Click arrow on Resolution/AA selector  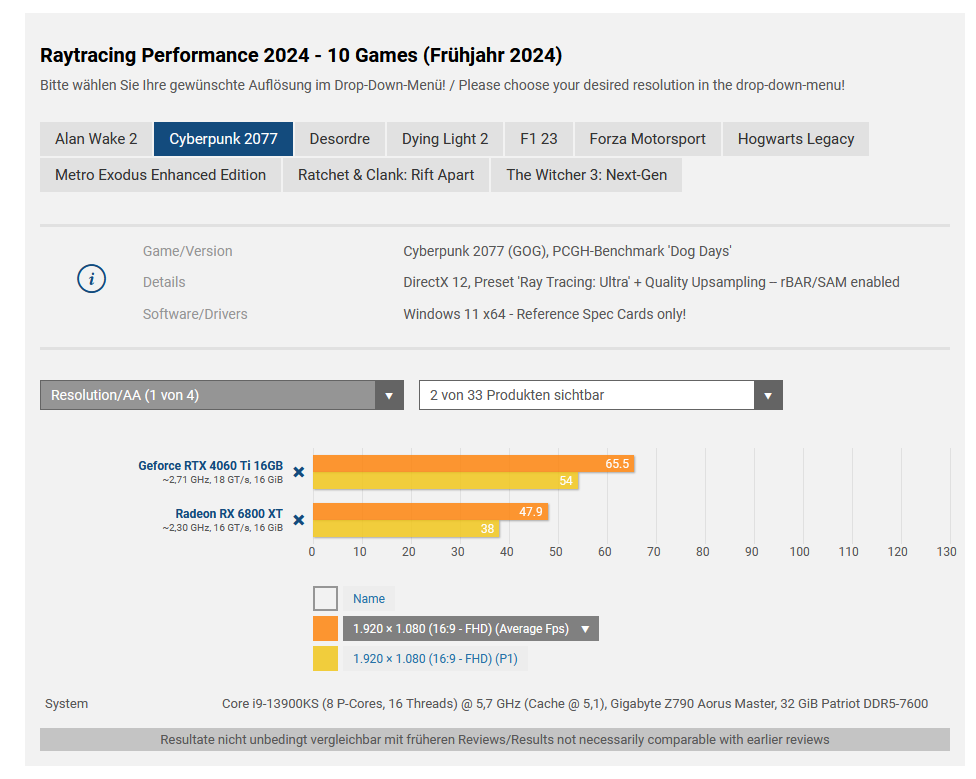tap(389, 395)
